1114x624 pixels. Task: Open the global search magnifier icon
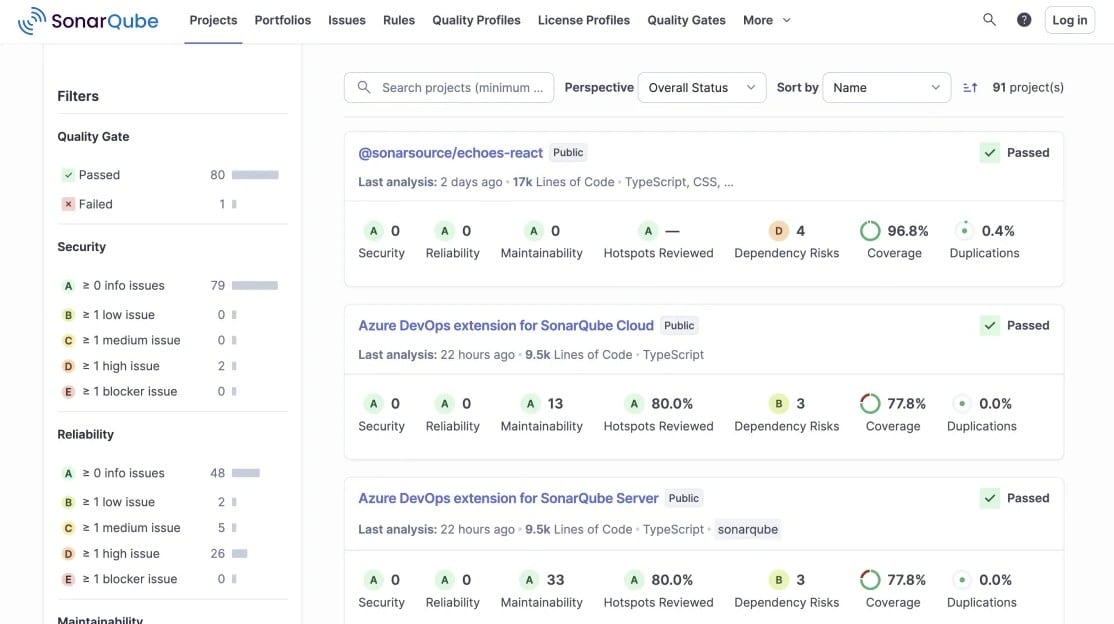pyautogui.click(x=989, y=19)
